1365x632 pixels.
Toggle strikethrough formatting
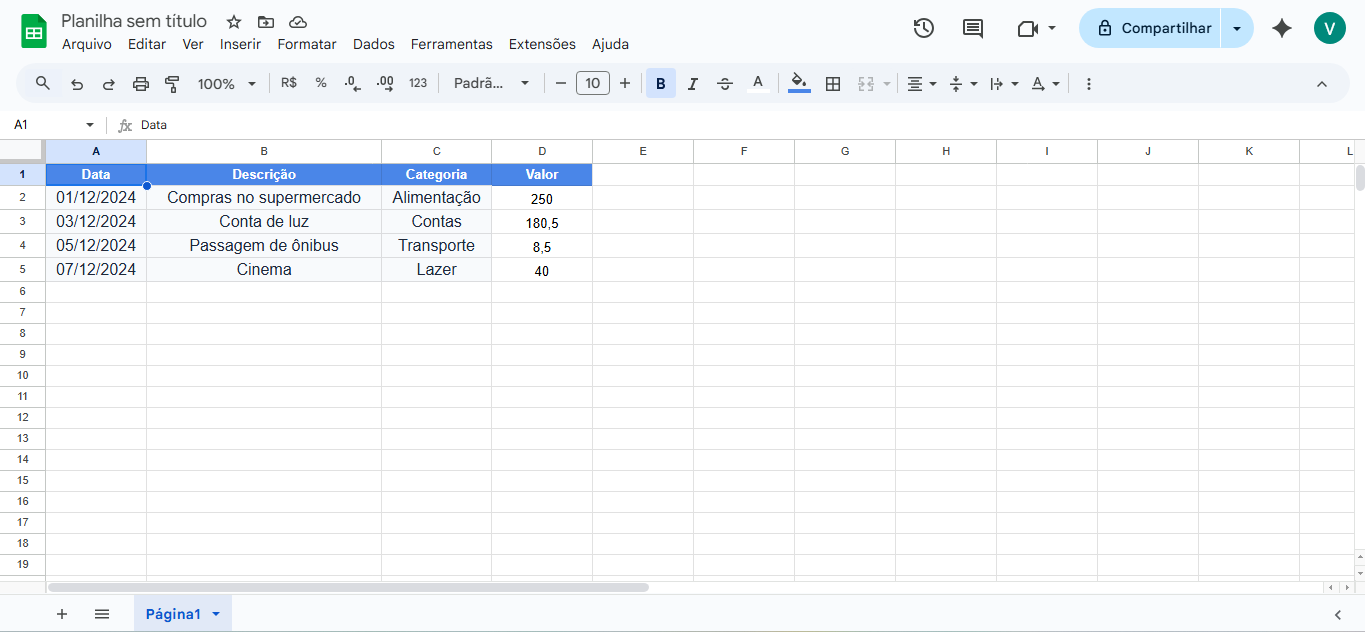click(725, 84)
